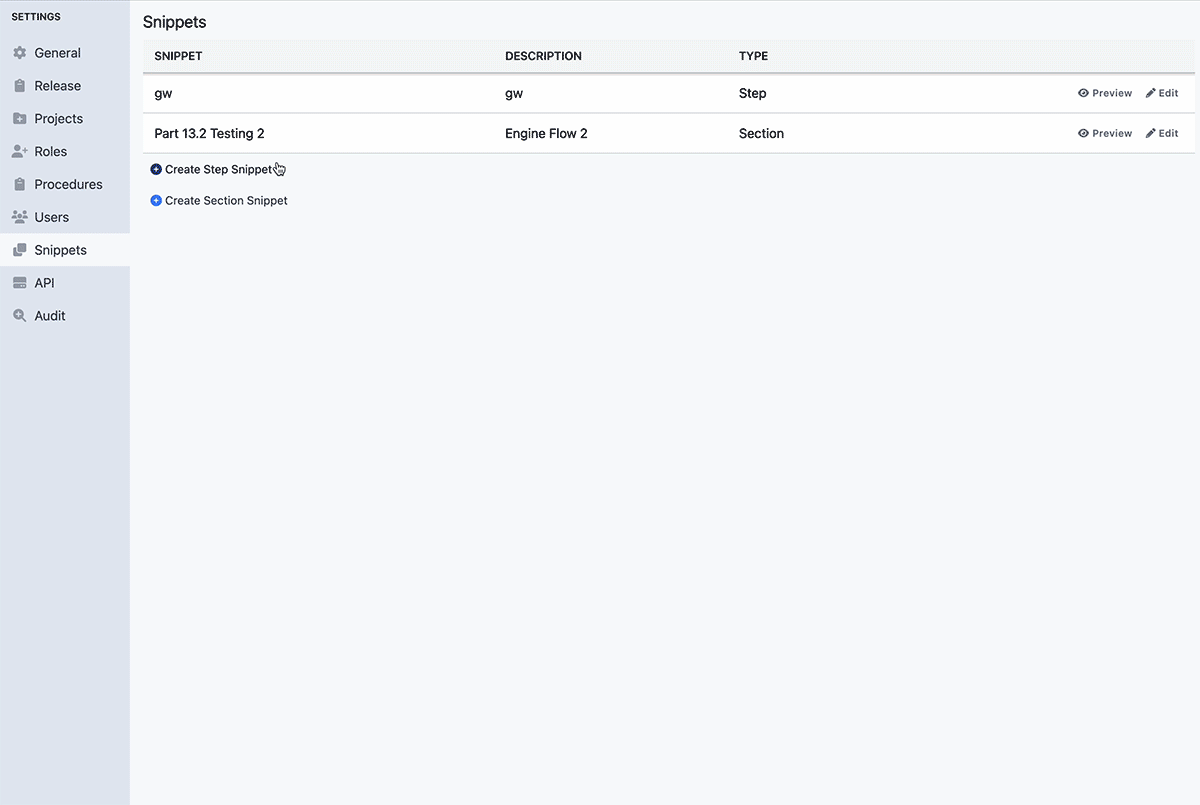Preview the gw snippet

coord(1104,92)
